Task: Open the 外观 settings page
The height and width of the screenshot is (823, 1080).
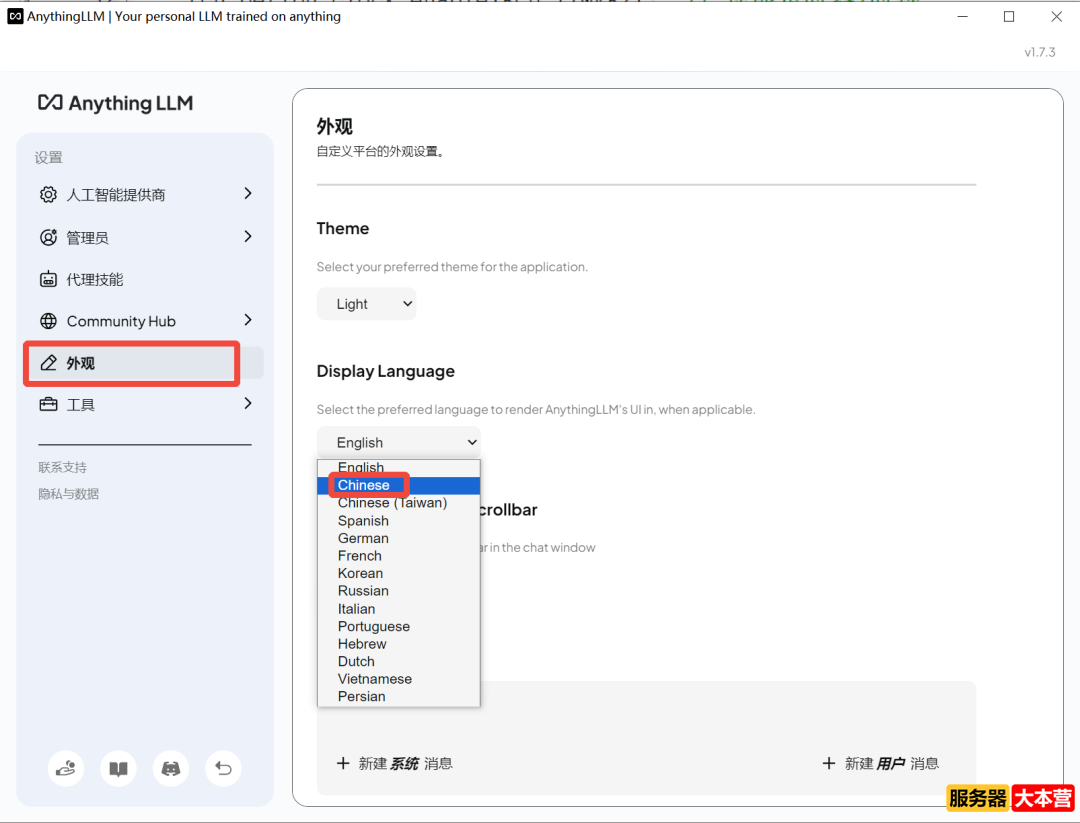Action: coord(145,363)
